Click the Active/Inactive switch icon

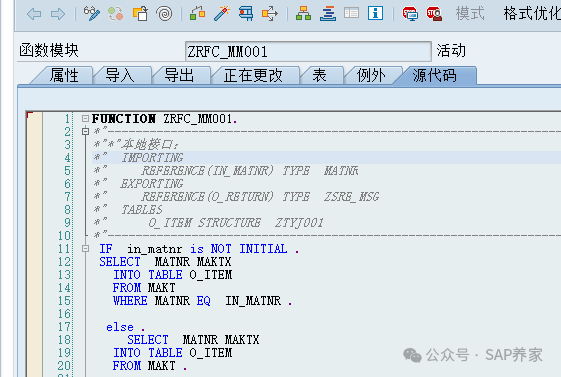pyautogui.click(x=116, y=14)
